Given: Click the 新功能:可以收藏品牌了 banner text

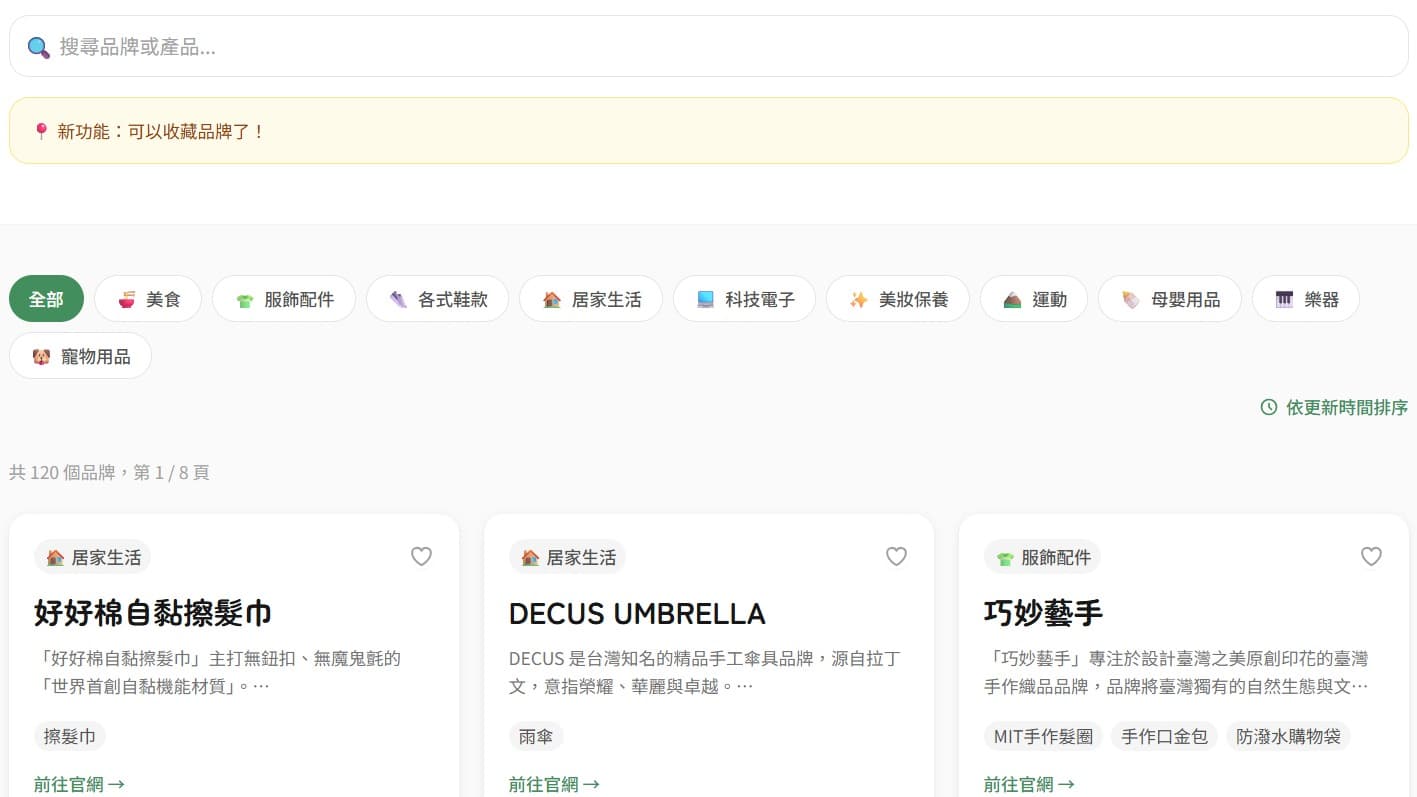Looking at the screenshot, I should pos(160,131).
